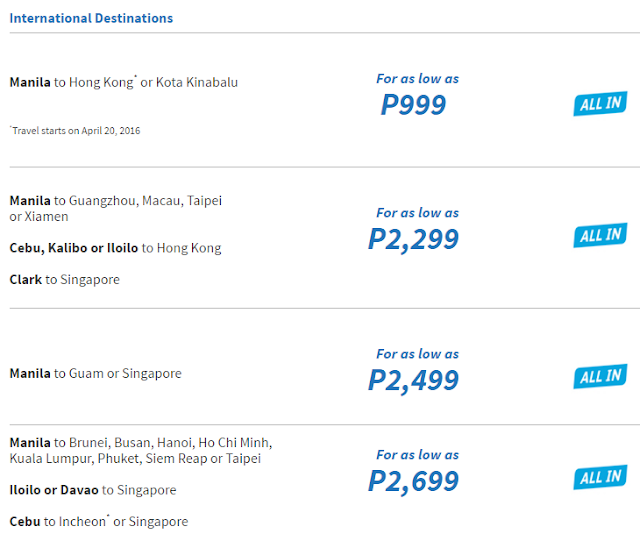Click the "For as low as" label above P2,699
Viewport: 640px width, 541px height.
point(417,455)
